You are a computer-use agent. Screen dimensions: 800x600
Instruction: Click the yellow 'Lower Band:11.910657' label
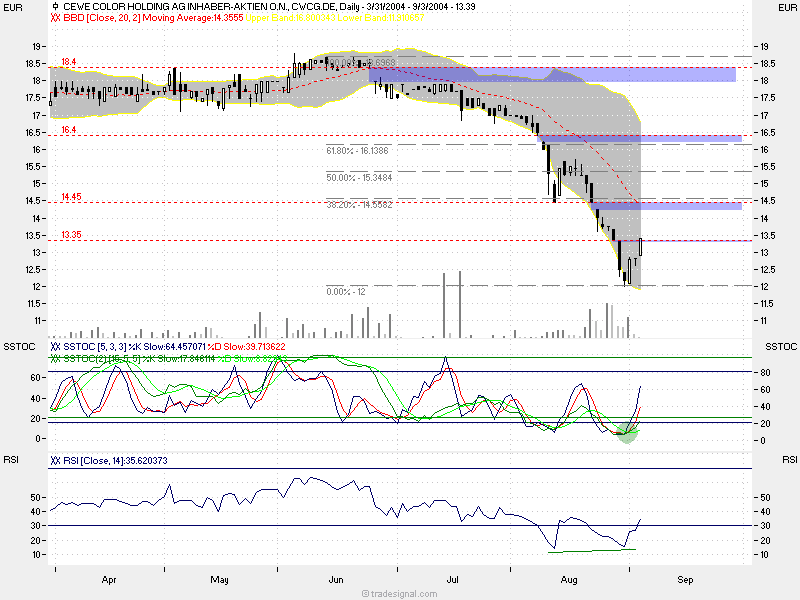tap(381, 18)
